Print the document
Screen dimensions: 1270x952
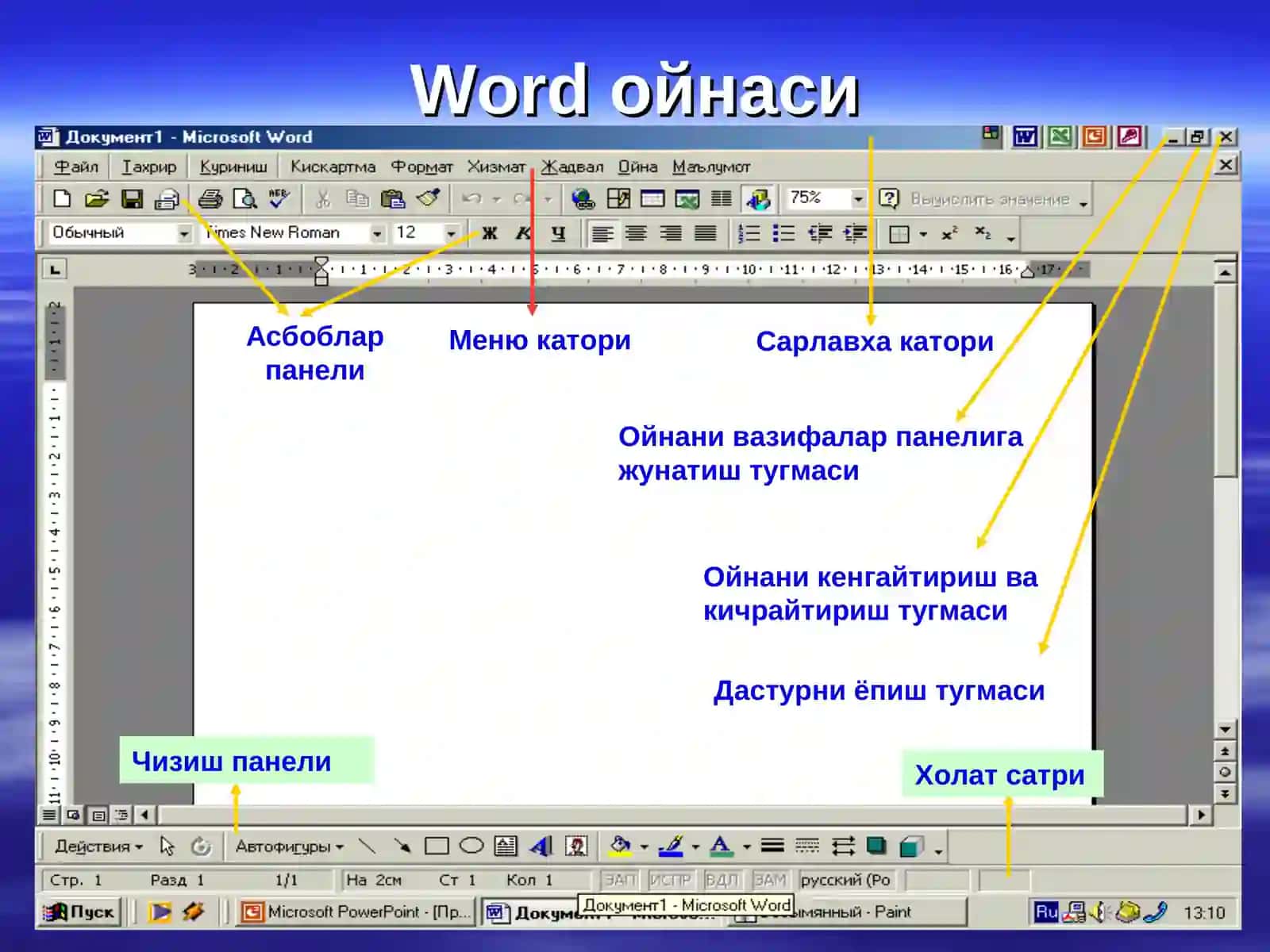210,199
